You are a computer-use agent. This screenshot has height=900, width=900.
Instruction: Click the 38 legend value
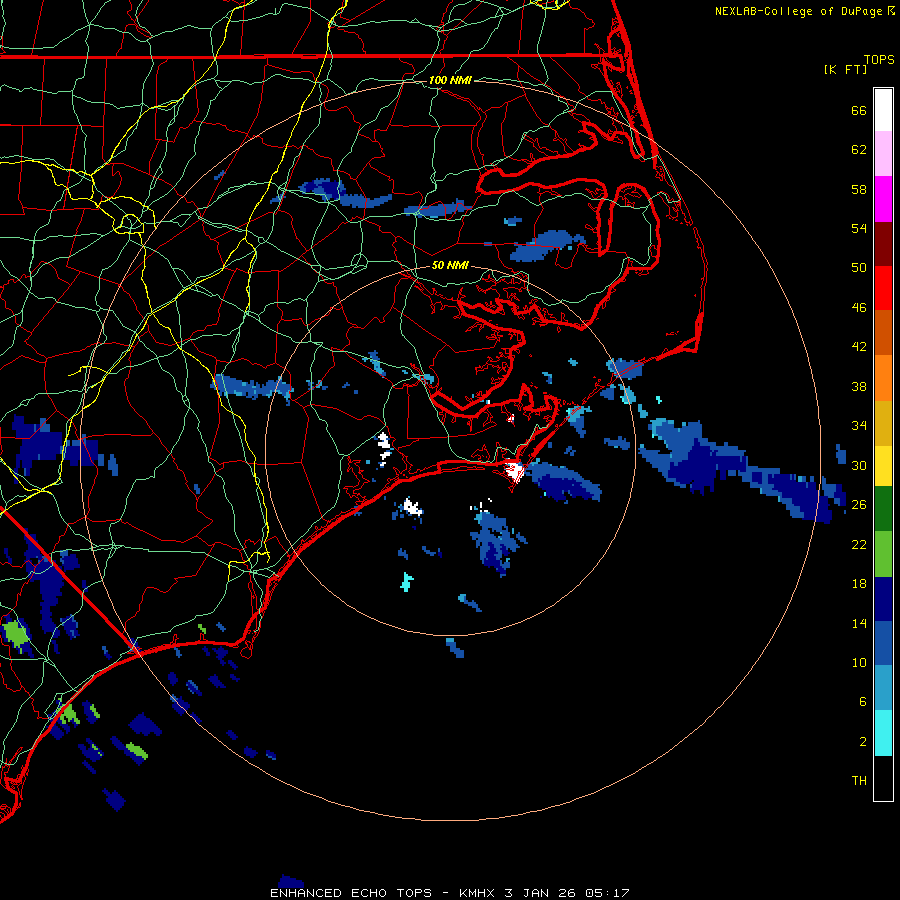(x=859, y=386)
